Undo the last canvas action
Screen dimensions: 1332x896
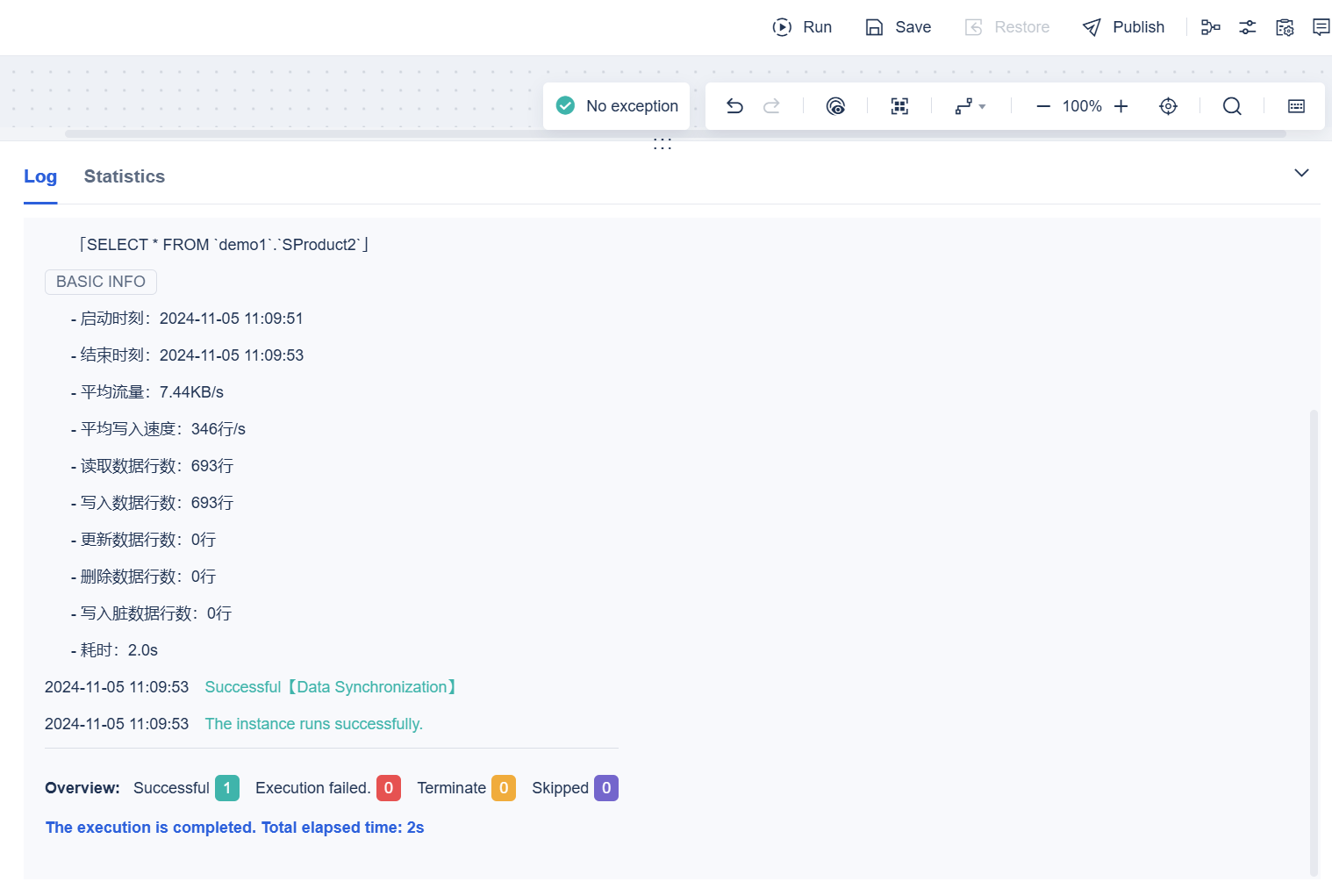[734, 106]
